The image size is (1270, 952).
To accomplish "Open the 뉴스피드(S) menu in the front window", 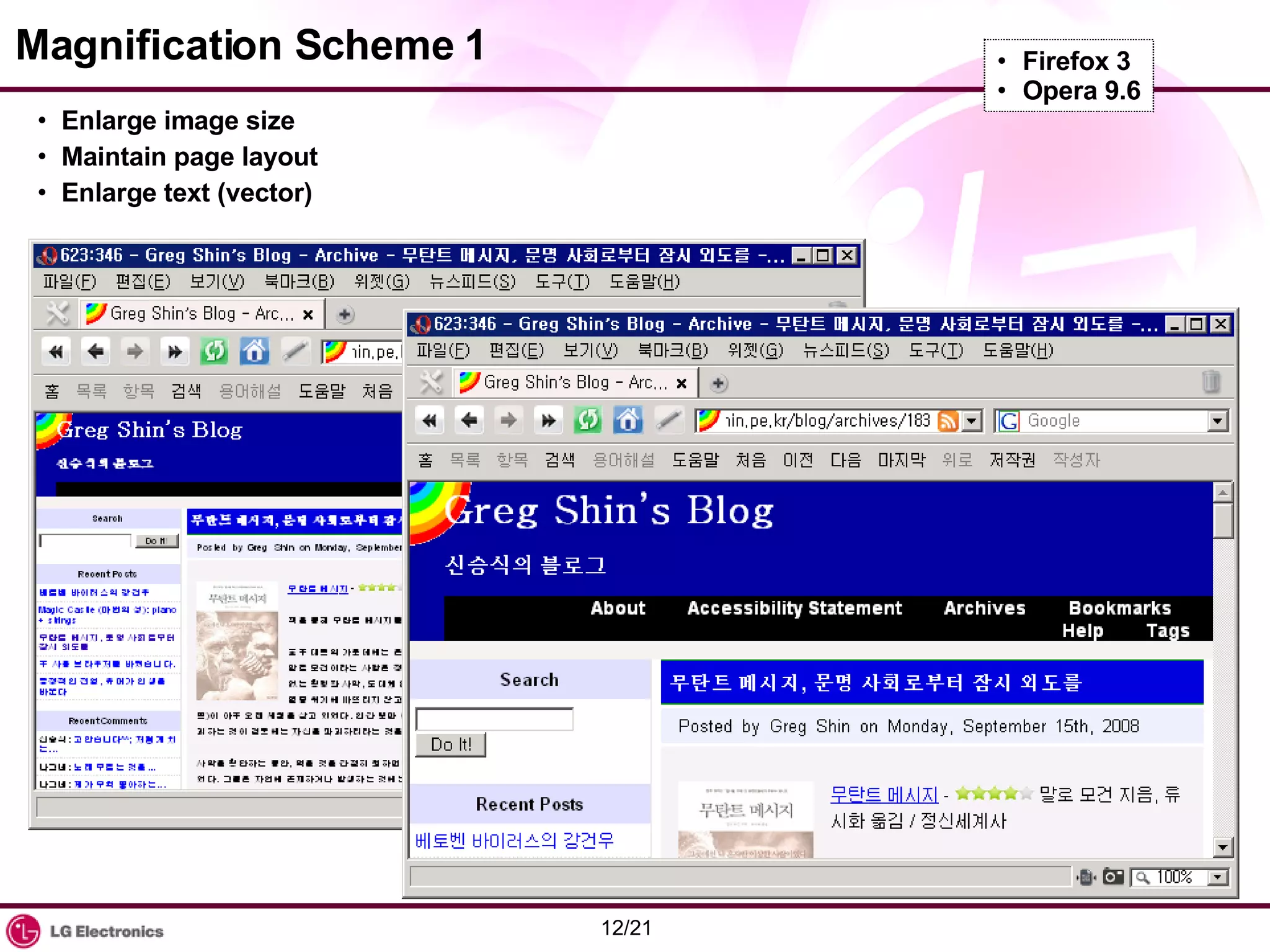I will tap(846, 351).
